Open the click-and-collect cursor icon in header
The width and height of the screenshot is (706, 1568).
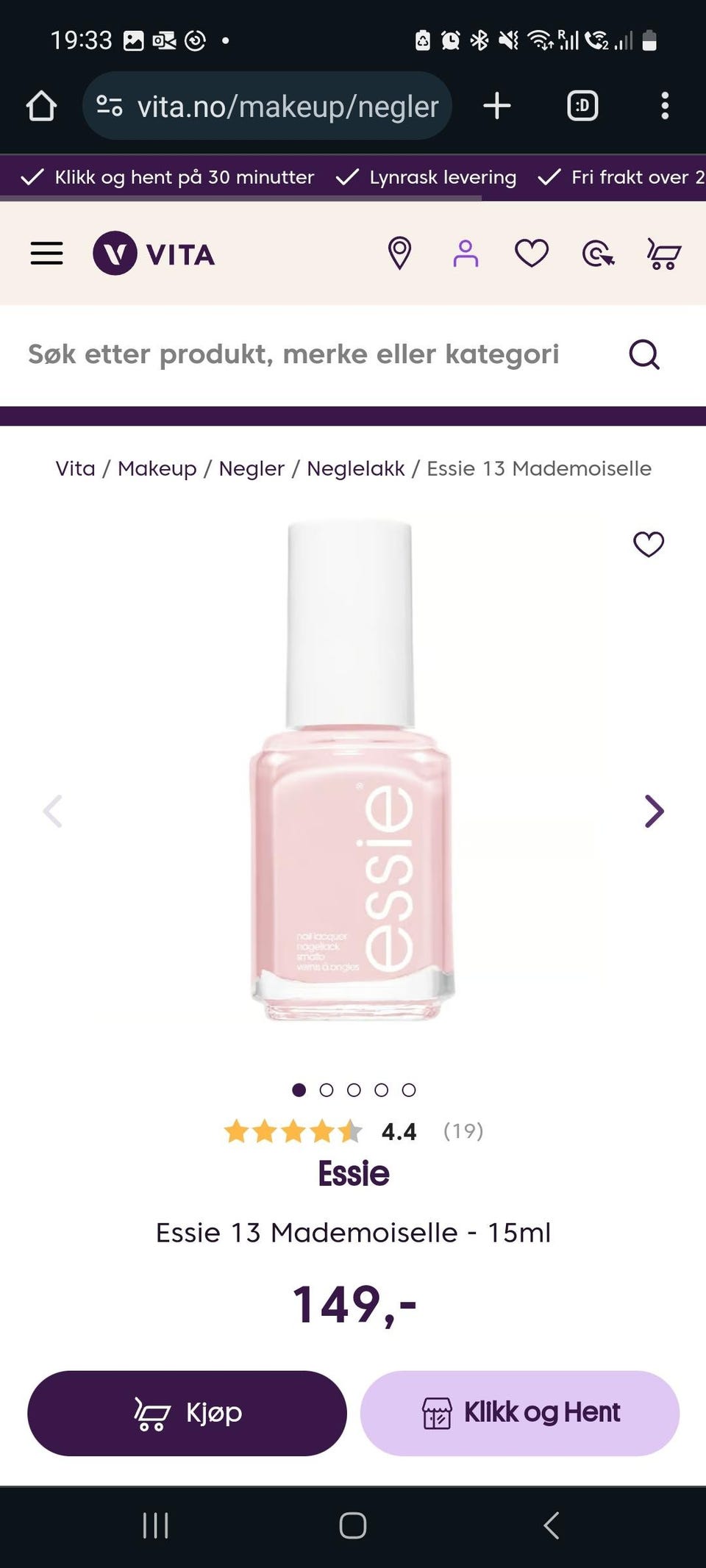pyautogui.click(x=598, y=254)
